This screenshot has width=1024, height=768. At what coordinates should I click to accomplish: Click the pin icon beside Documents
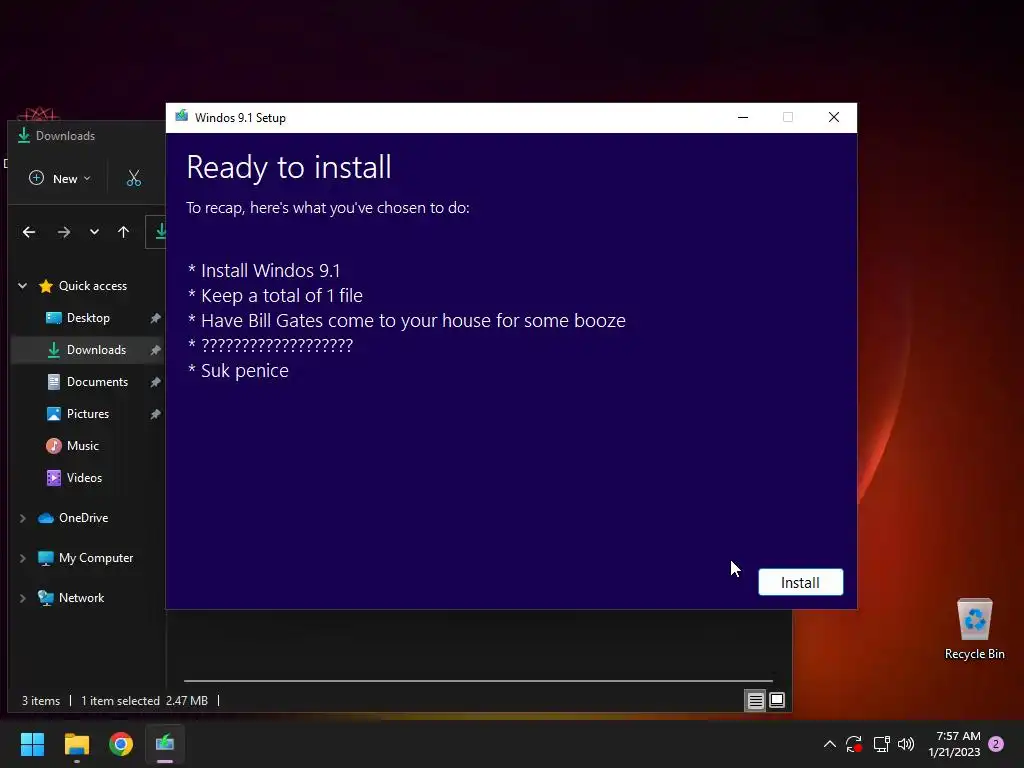(155, 382)
